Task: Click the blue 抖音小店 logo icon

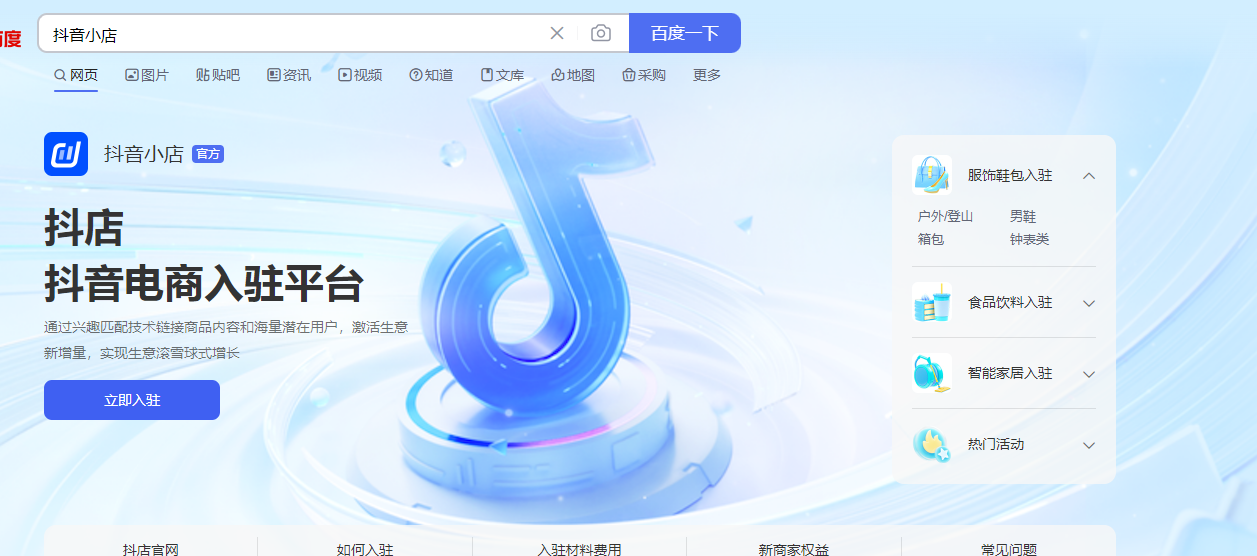Action: coord(66,154)
